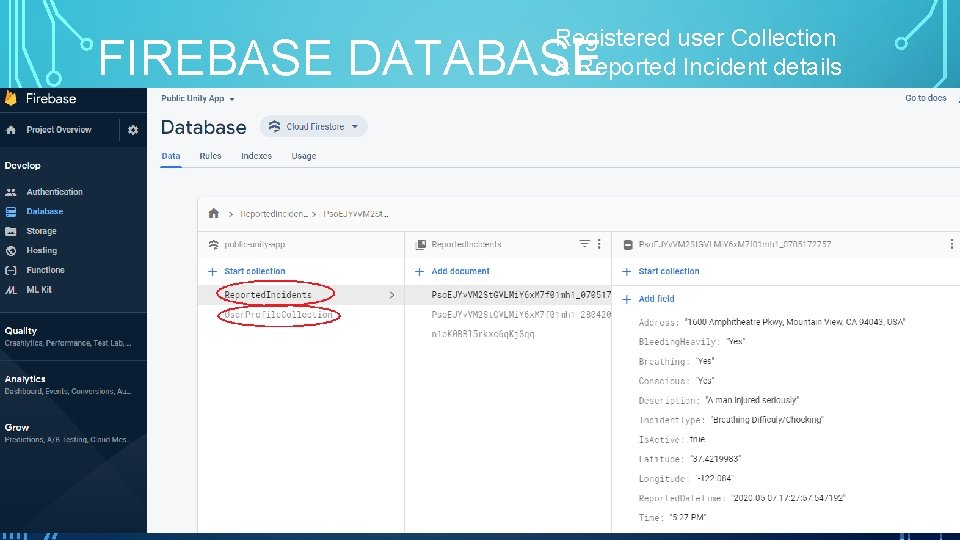Click the Breathing field value "Yes"
Screen dimensions: 960x540
click(705, 361)
